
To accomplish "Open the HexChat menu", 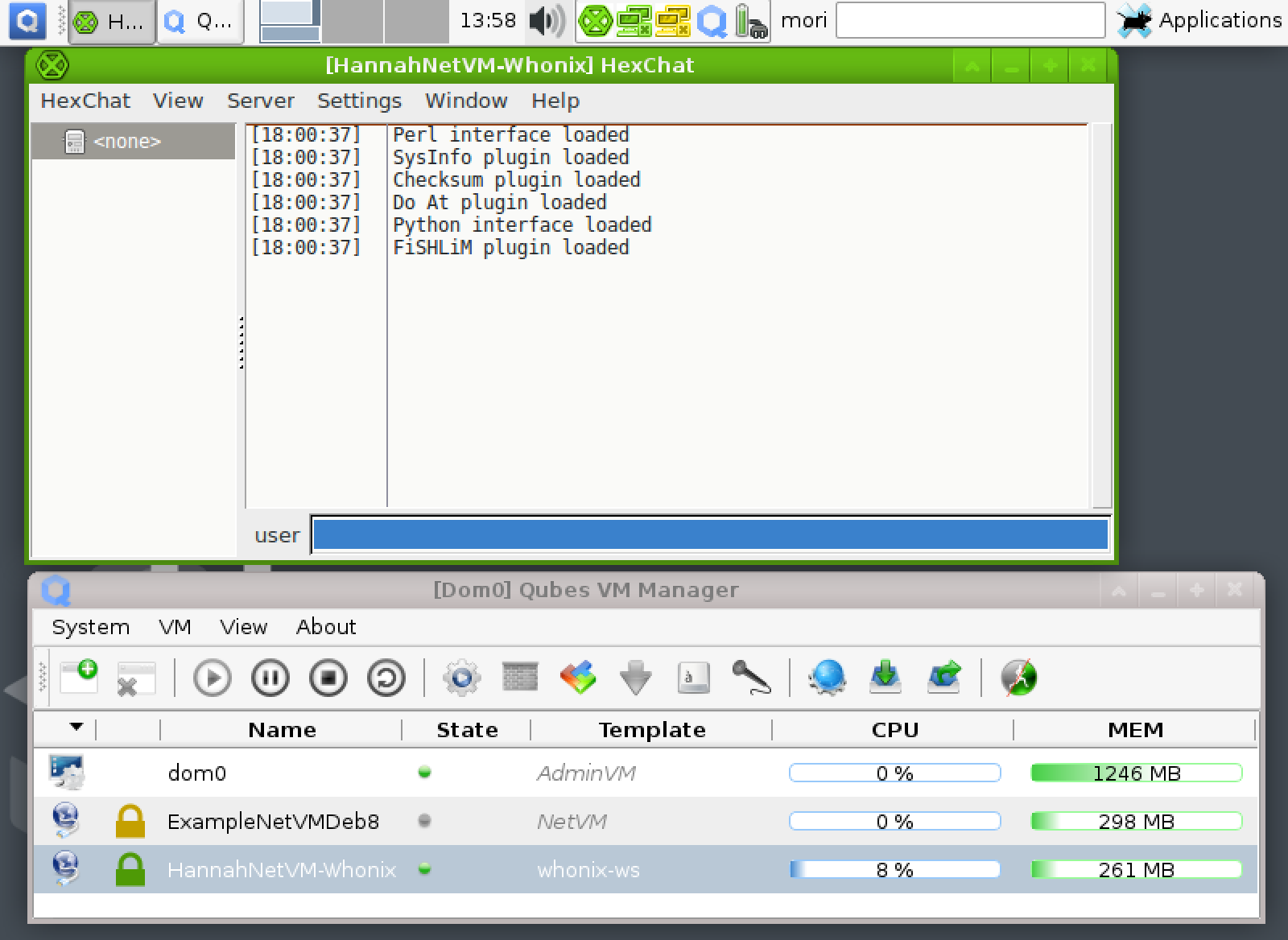I will coord(85,101).
